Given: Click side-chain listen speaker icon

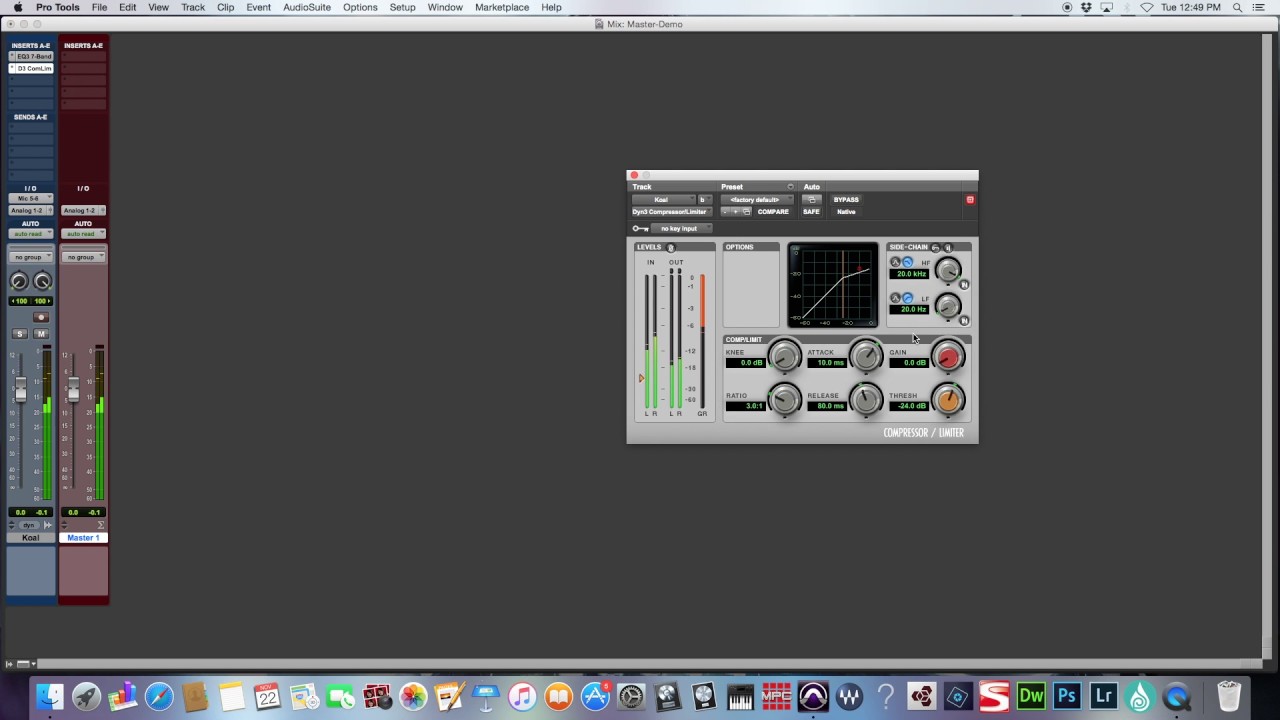Looking at the screenshot, I should pos(948,247).
